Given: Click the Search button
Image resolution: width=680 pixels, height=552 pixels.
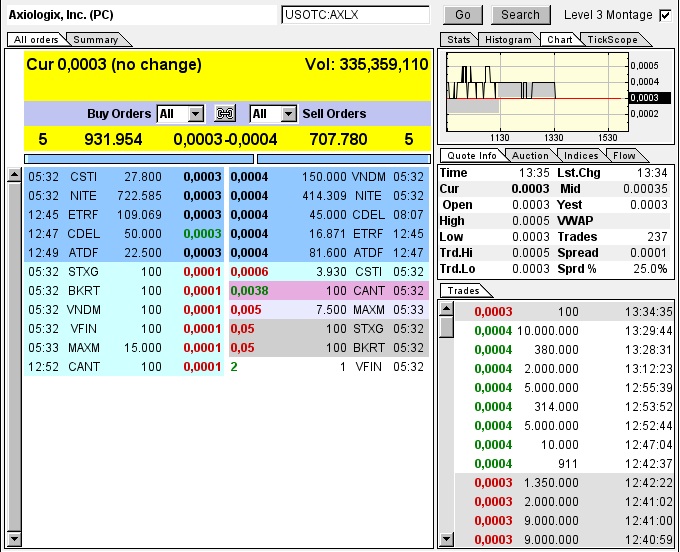Looking at the screenshot, I should click(520, 15).
